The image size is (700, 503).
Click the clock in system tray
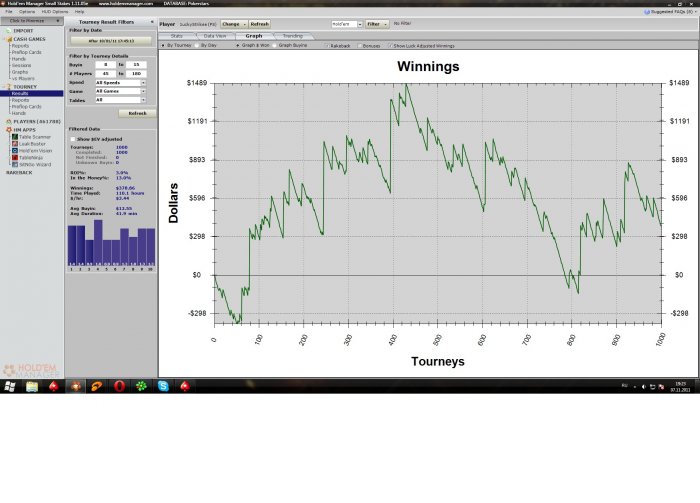click(680, 387)
